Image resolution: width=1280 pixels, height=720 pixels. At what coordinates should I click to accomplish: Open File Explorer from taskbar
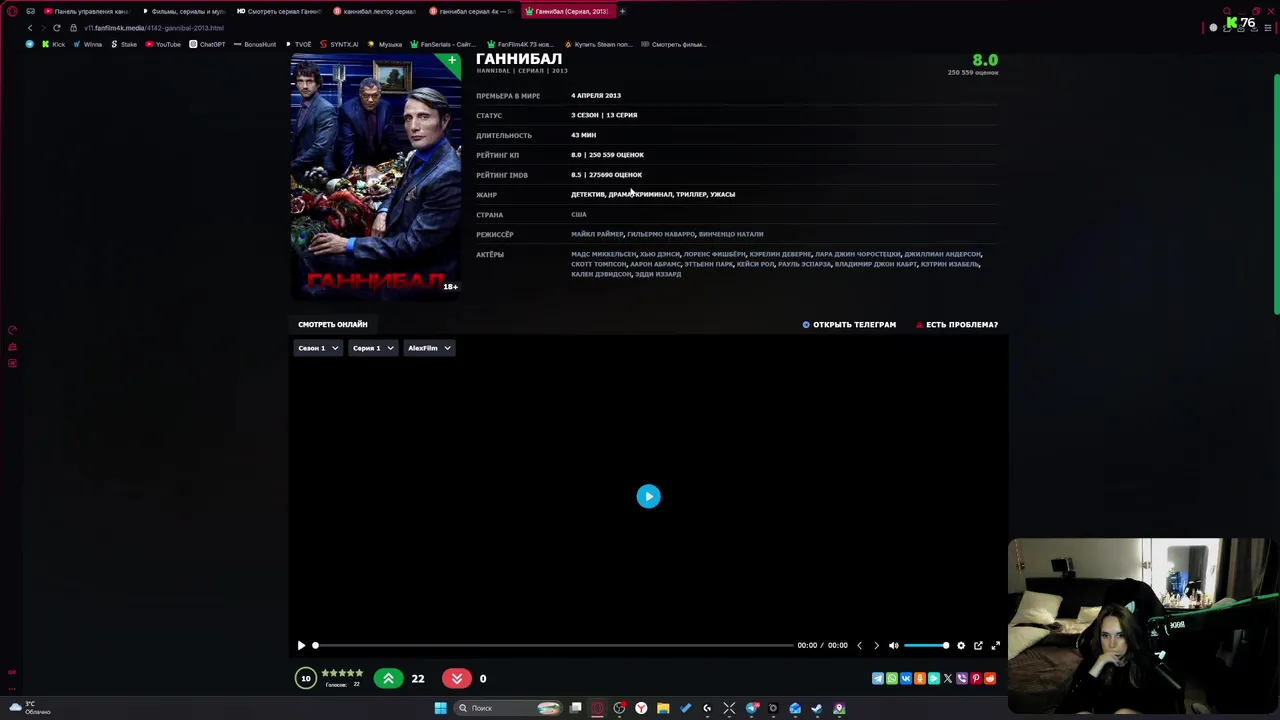663,708
